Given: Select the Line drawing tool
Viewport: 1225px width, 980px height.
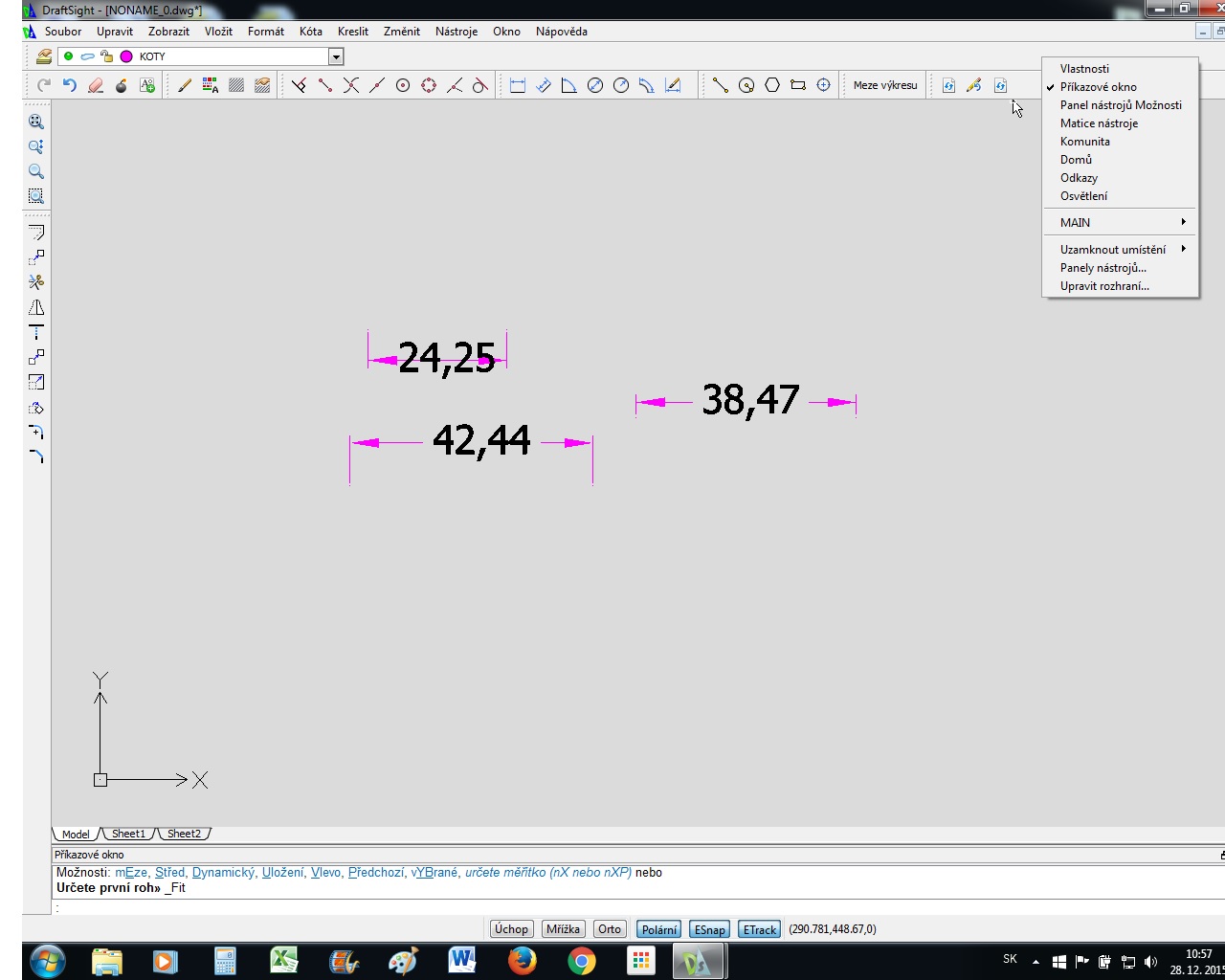Looking at the screenshot, I should point(720,85).
